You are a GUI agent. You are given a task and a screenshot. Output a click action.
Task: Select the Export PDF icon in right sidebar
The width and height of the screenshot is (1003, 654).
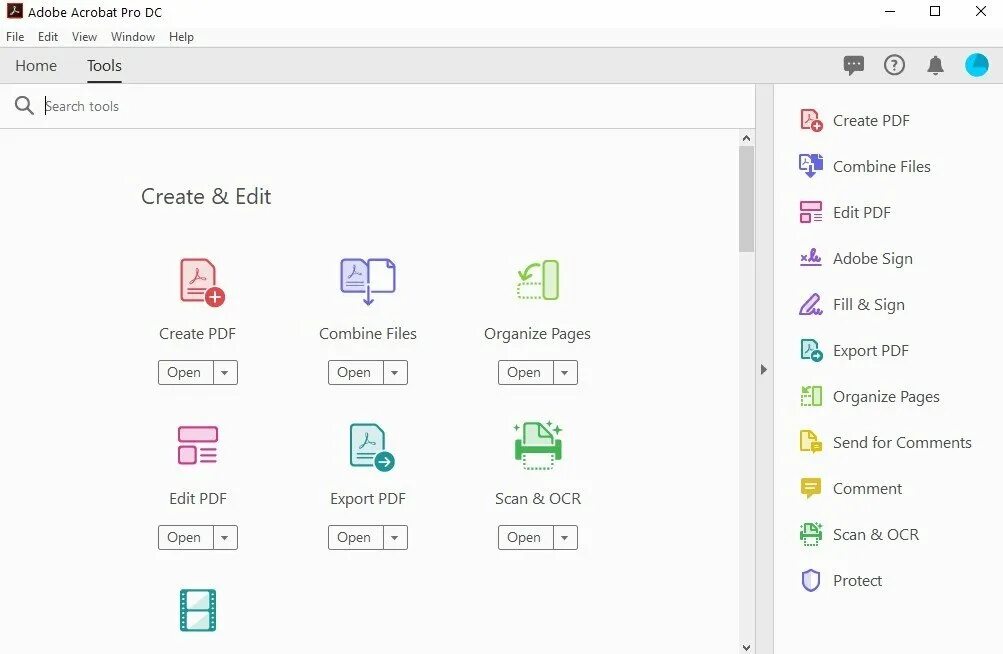[811, 351]
